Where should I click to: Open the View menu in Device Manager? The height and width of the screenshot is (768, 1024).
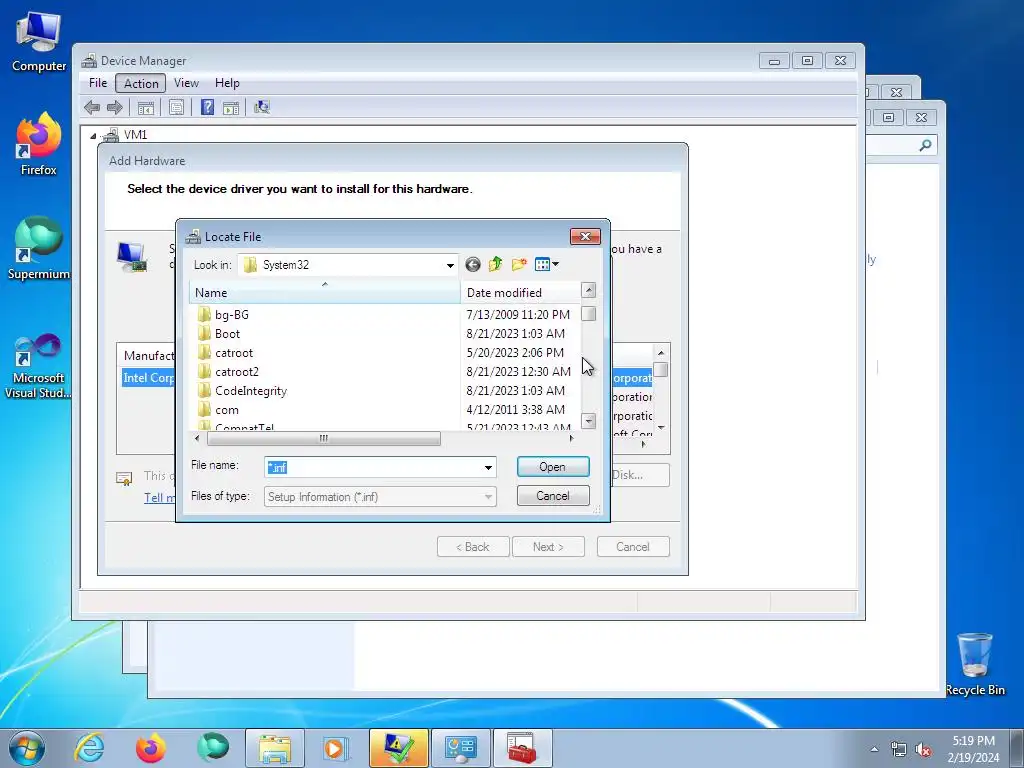[x=186, y=83]
